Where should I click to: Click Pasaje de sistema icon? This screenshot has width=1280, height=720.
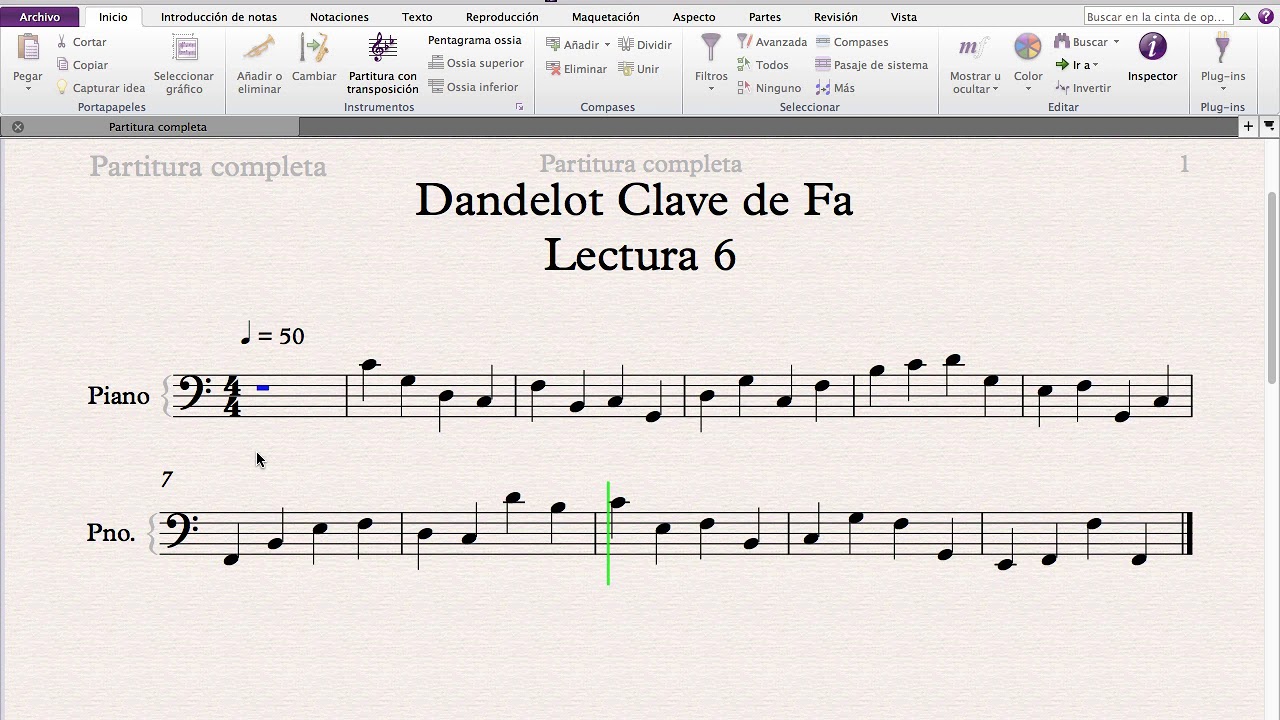pyautogui.click(x=823, y=65)
